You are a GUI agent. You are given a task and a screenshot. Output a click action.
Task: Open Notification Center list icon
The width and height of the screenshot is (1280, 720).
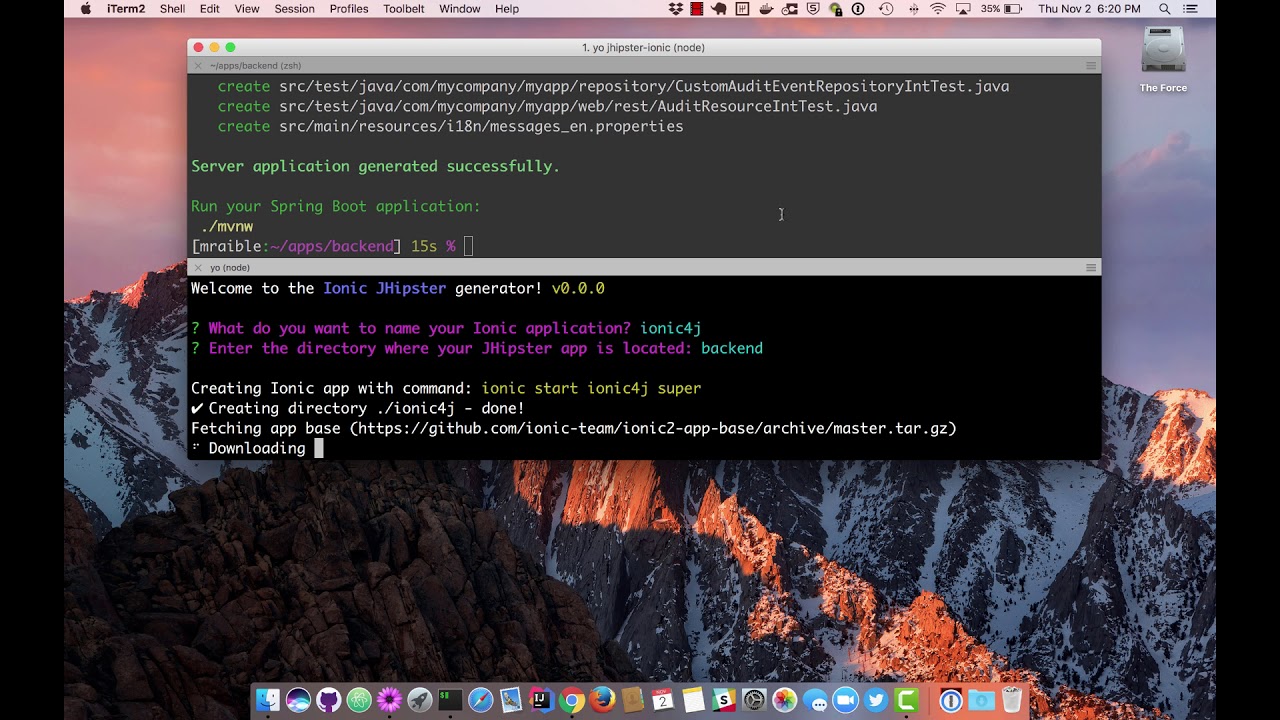(1191, 9)
